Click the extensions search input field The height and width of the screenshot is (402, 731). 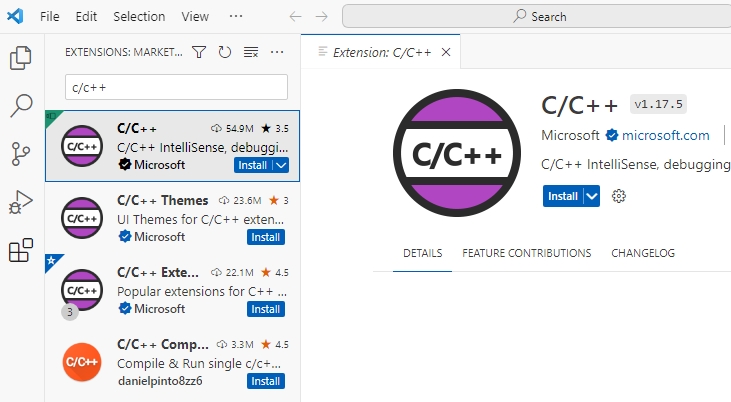[x=176, y=87]
